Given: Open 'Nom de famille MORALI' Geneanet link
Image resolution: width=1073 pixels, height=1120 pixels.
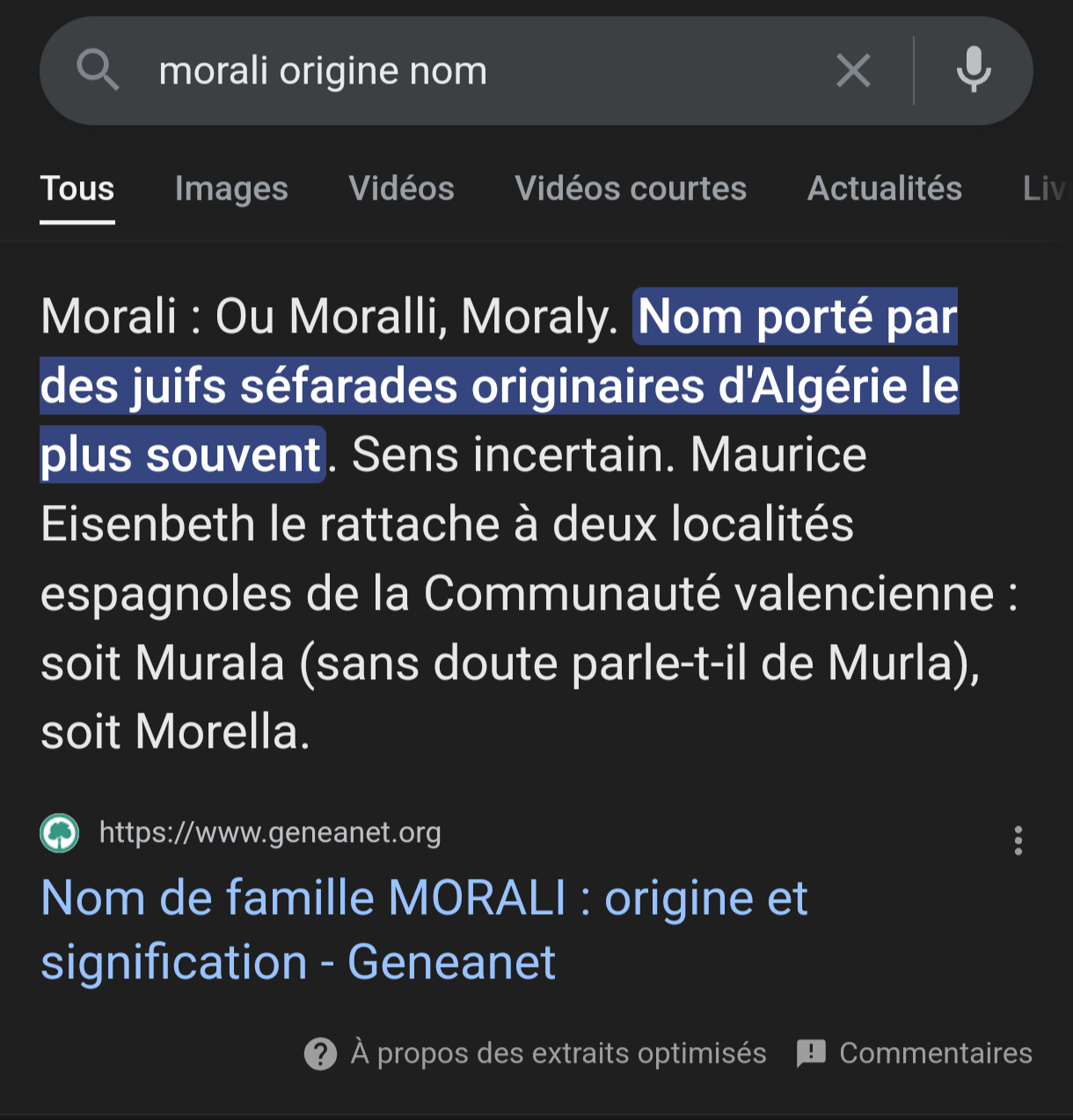Looking at the screenshot, I should (x=424, y=929).
